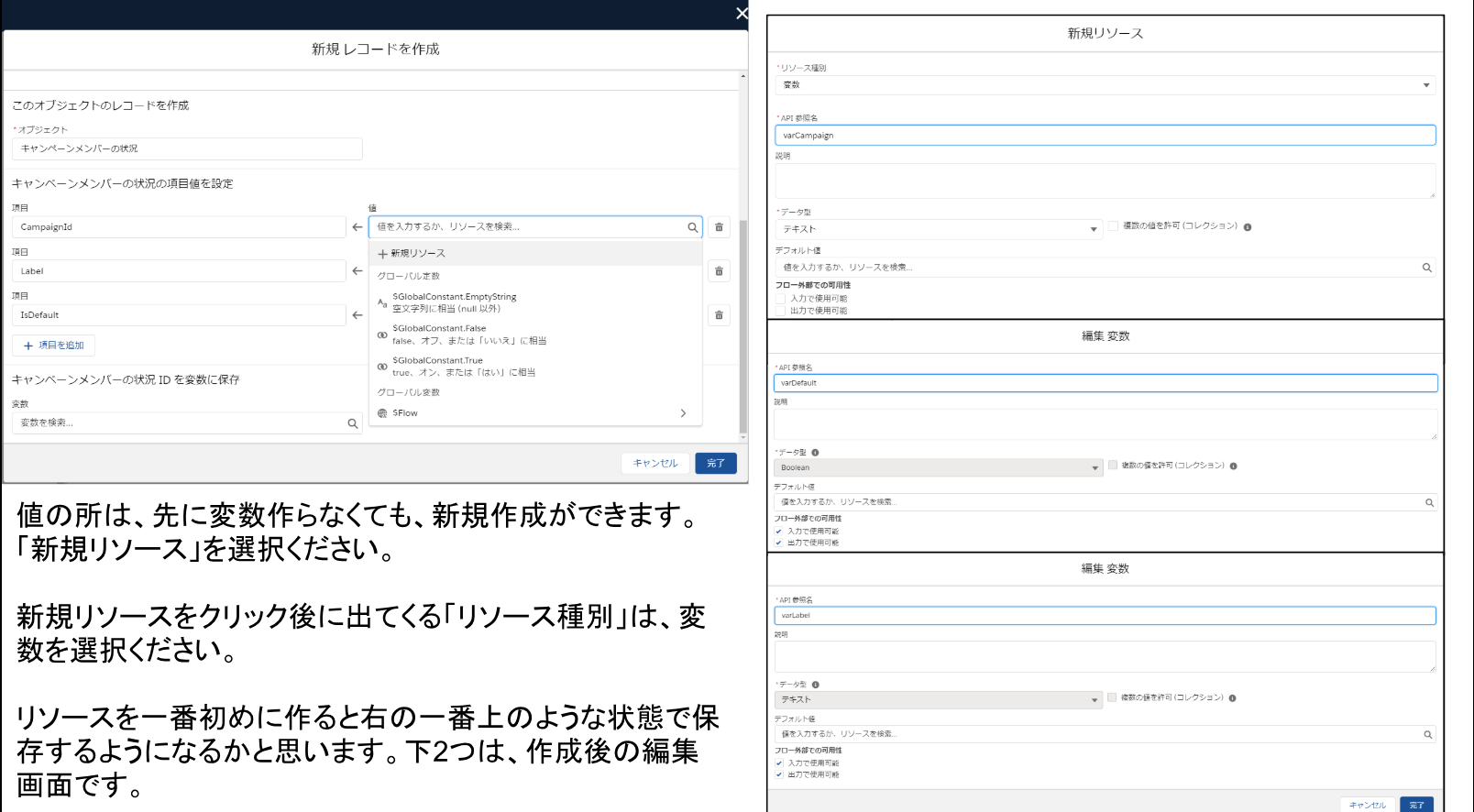Click the left arrow icon beside CampaignId field
Image resolution: width=1474 pixels, height=812 pixels.
357,227
